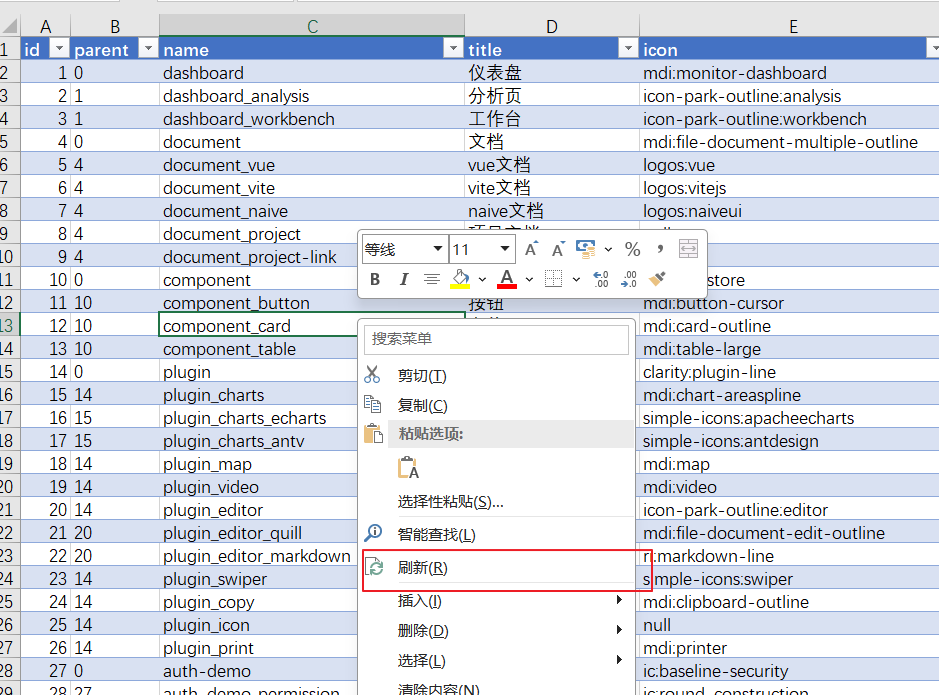Select the format painter brush
This screenshot has width=939, height=695.
pos(657,279)
